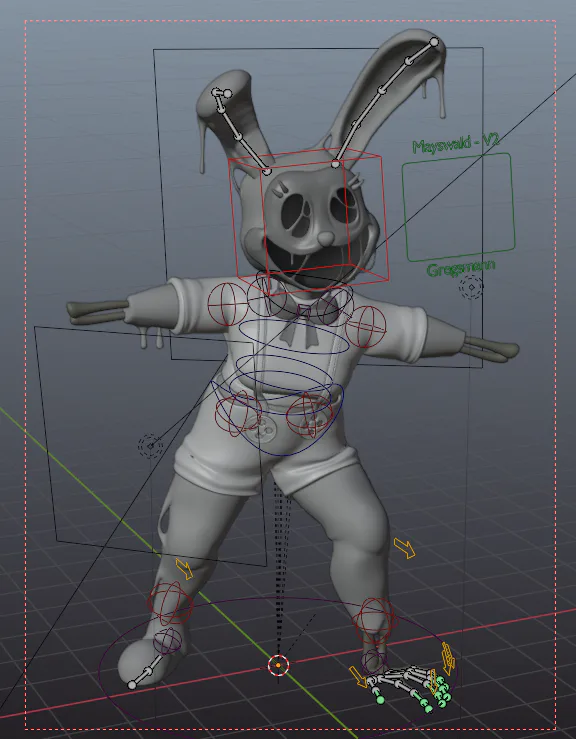This screenshot has width=576, height=739.
Task: Select the yellow arrow beside the right knee
Action: (404, 548)
